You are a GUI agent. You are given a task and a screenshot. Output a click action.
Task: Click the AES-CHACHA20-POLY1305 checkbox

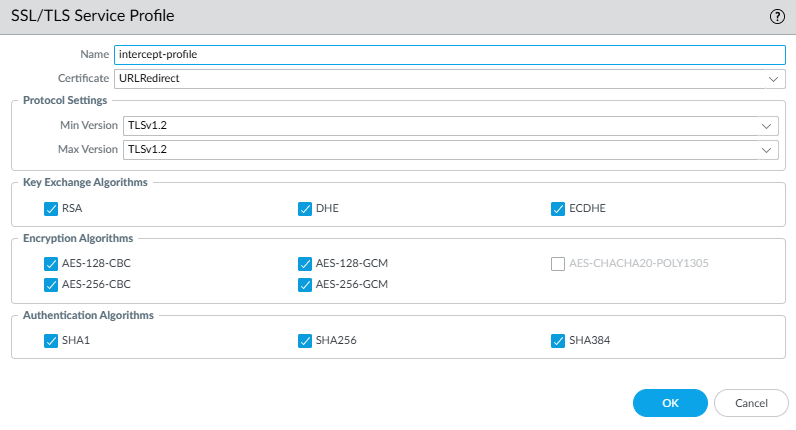coord(559,264)
